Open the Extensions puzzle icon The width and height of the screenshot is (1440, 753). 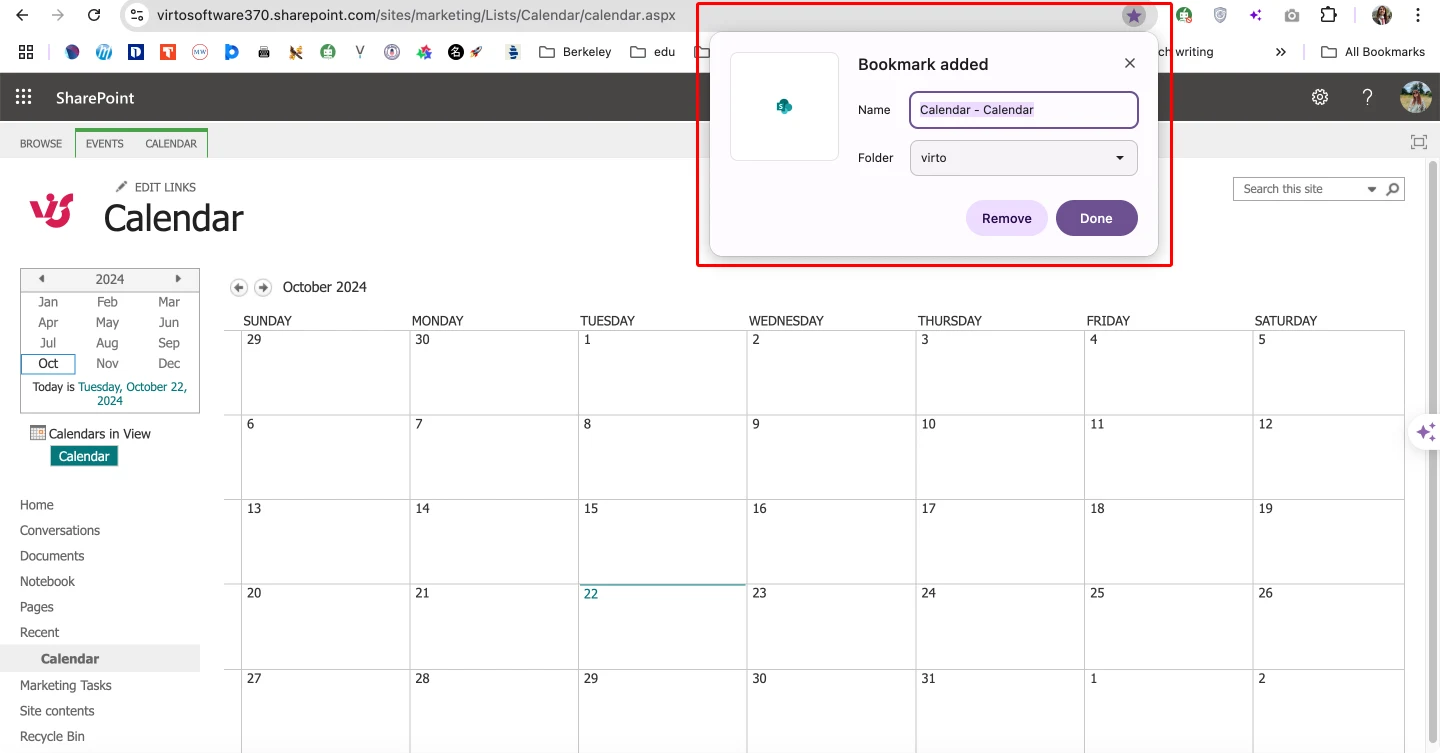tap(1328, 16)
